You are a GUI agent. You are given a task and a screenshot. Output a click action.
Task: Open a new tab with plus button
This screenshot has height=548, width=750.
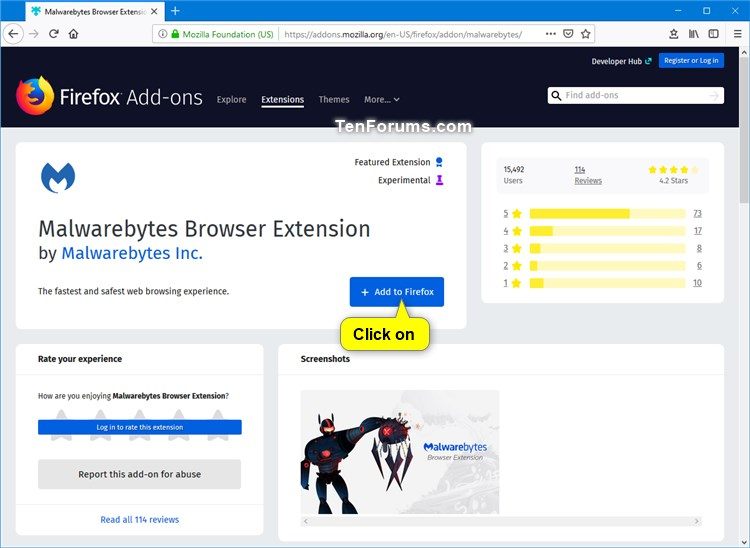point(175,11)
